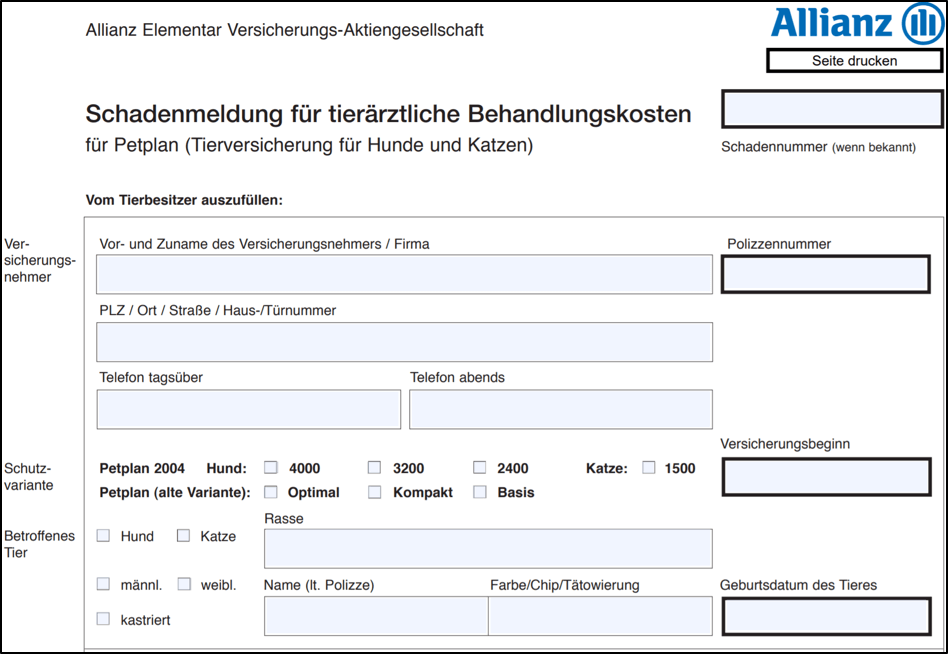Viewport: 948px width, 654px height.
Task: Check the Hund 4000 checkbox
Action: pos(271,468)
